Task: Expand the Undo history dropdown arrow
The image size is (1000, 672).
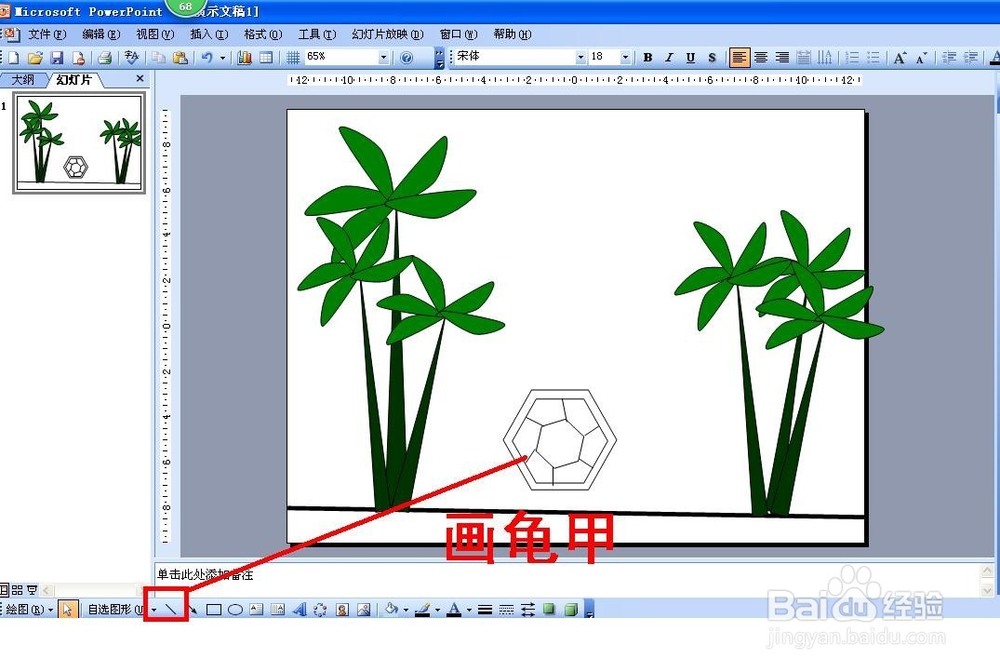Action: click(x=222, y=57)
